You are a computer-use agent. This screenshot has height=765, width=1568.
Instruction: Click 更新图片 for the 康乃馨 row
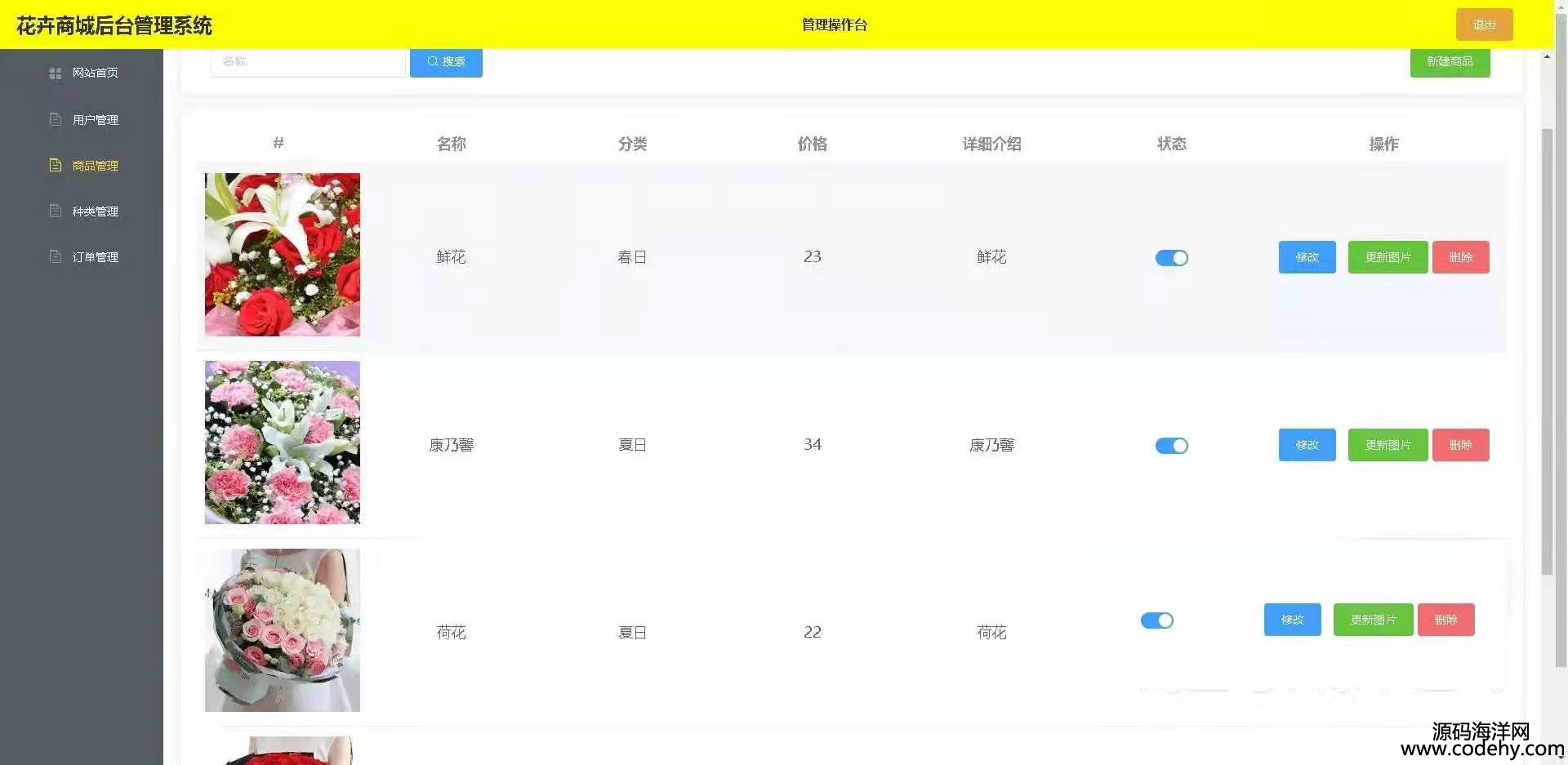(1388, 445)
